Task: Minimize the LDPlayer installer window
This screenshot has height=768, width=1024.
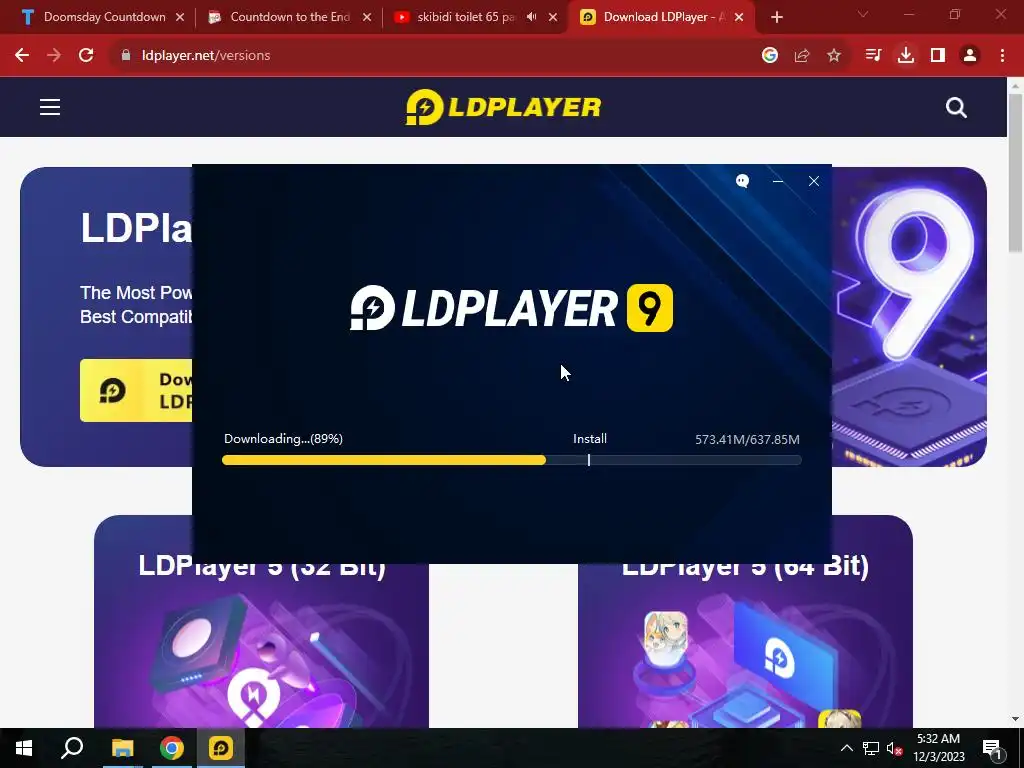Action: (x=778, y=181)
